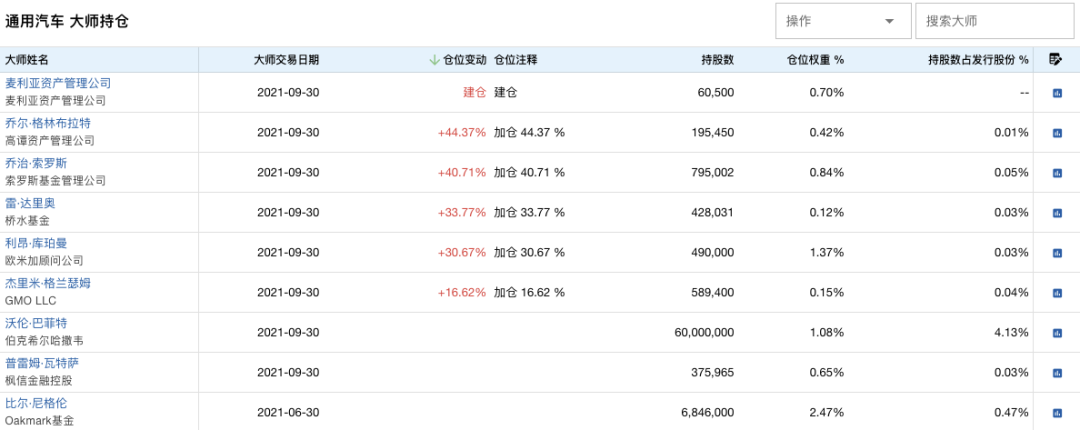
Task: Open 麦利亚资产管理公司 guru link
Action: pos(58,83)
